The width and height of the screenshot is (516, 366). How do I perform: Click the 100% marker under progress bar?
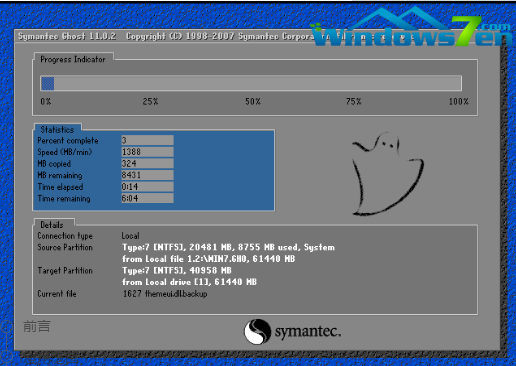(459, 101)
